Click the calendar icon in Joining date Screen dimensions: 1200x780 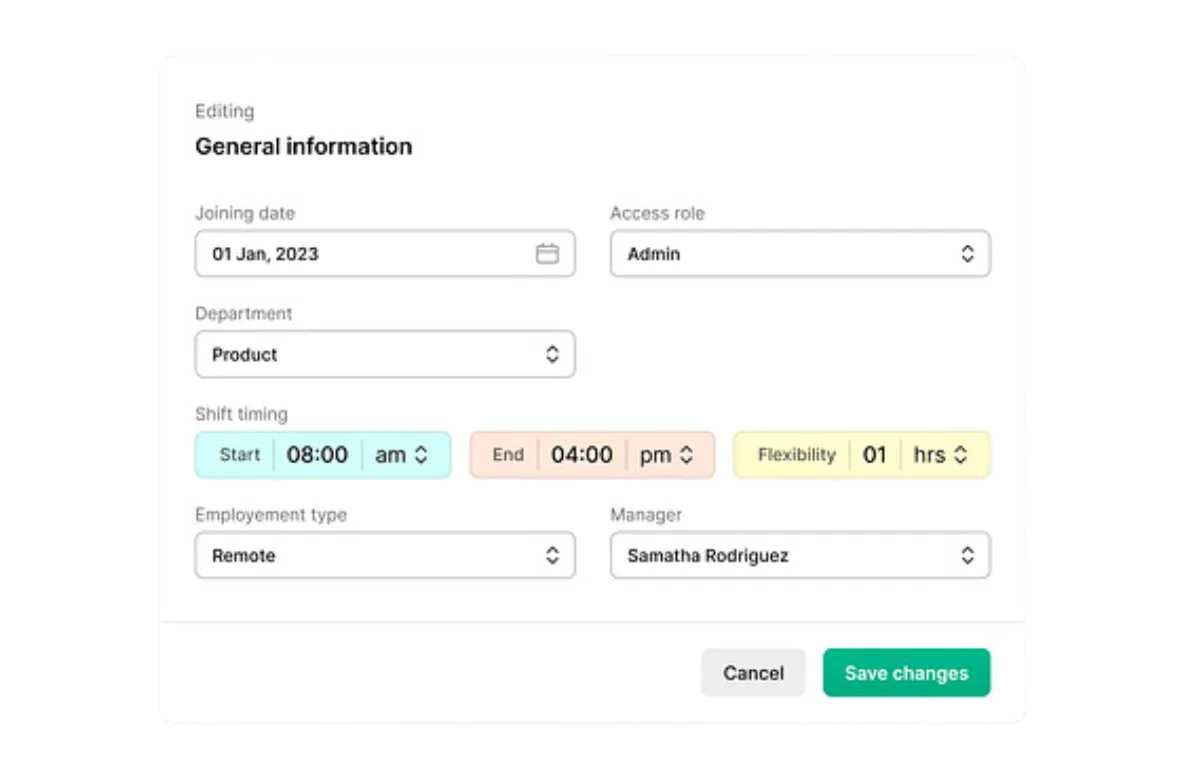547,254
